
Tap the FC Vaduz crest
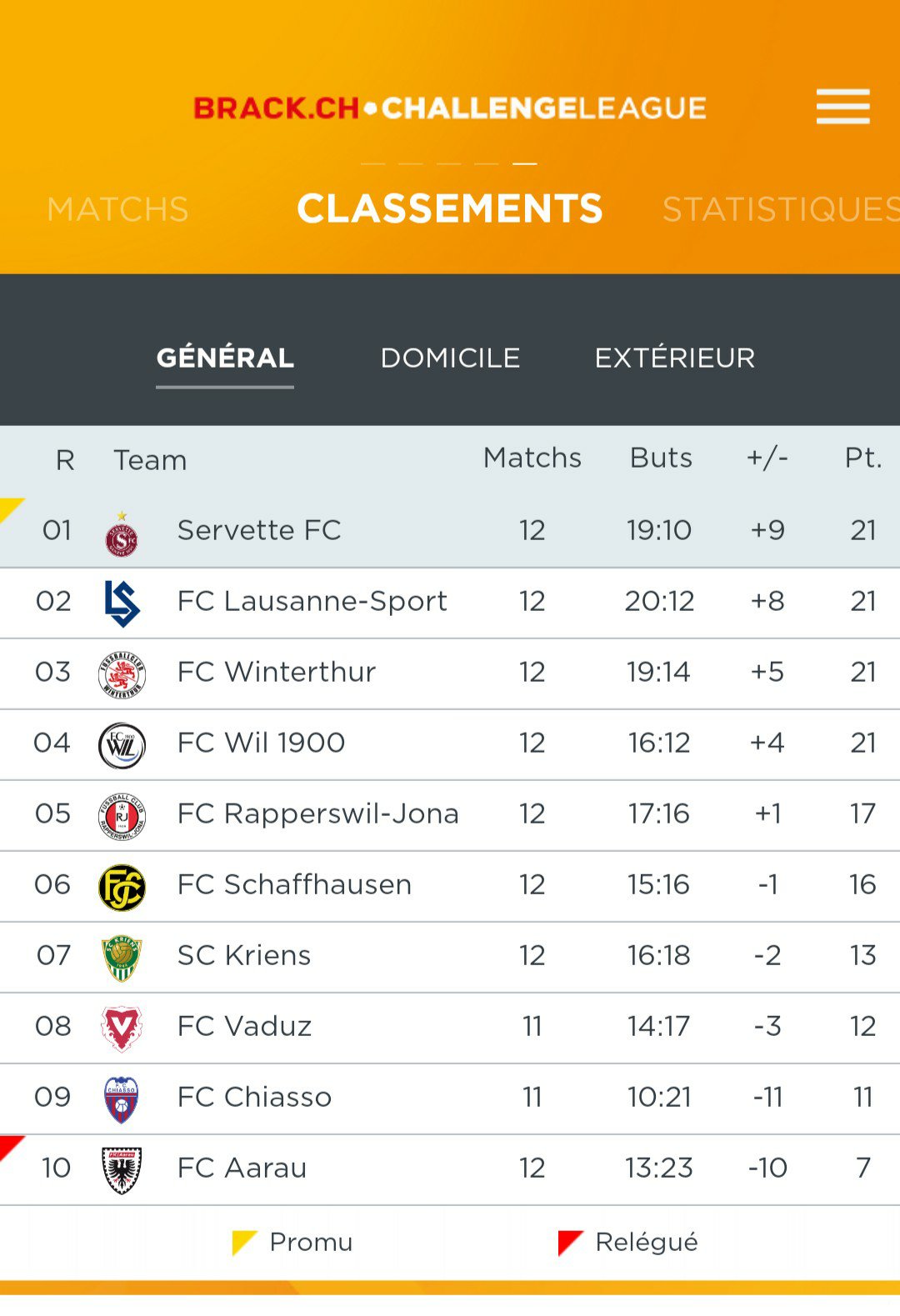click(122, 1028)
